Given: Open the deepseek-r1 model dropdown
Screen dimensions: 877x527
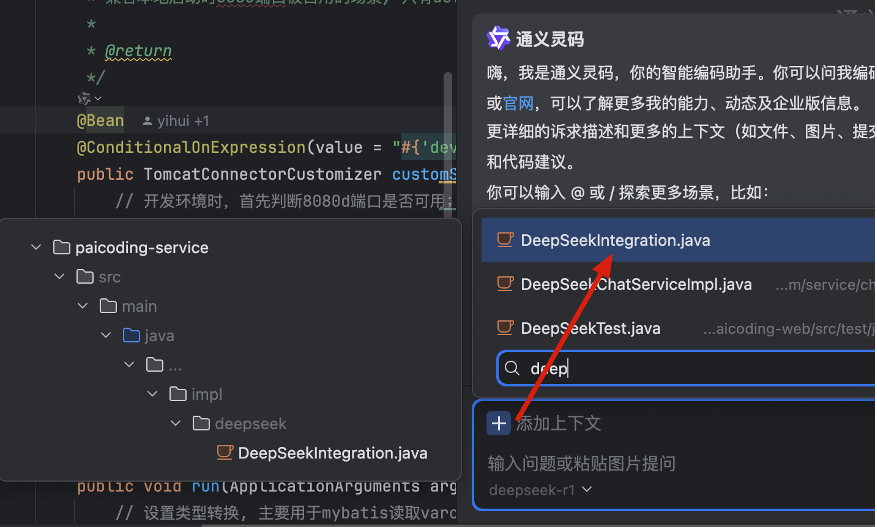Looking at the screenshot, I should click(541, 490).
